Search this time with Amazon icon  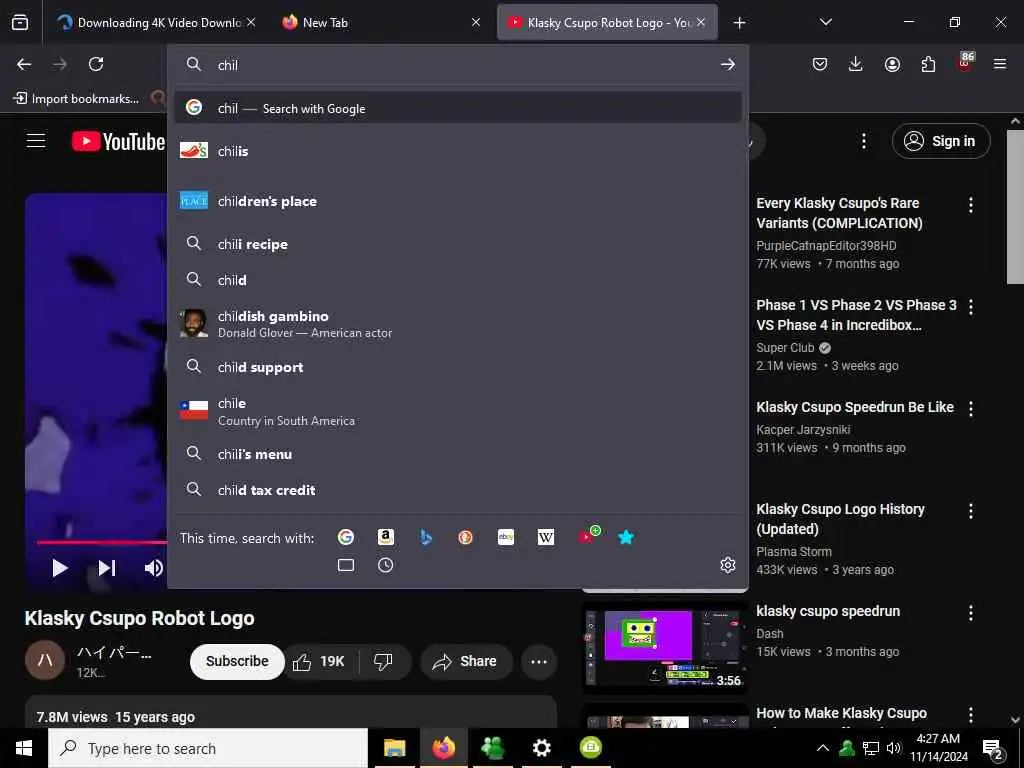point(386,537)
